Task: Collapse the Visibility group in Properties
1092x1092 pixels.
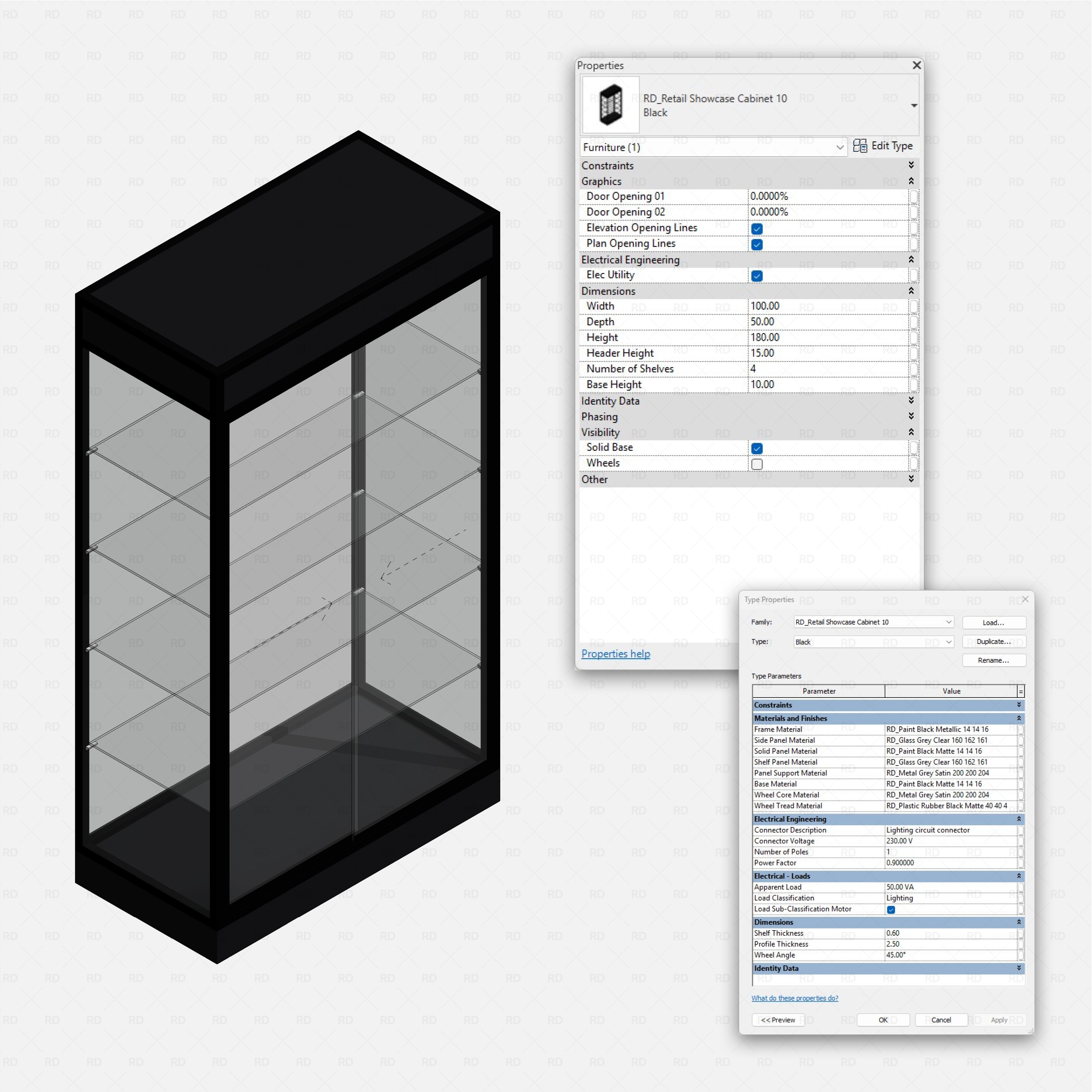Action: point(911,432)
